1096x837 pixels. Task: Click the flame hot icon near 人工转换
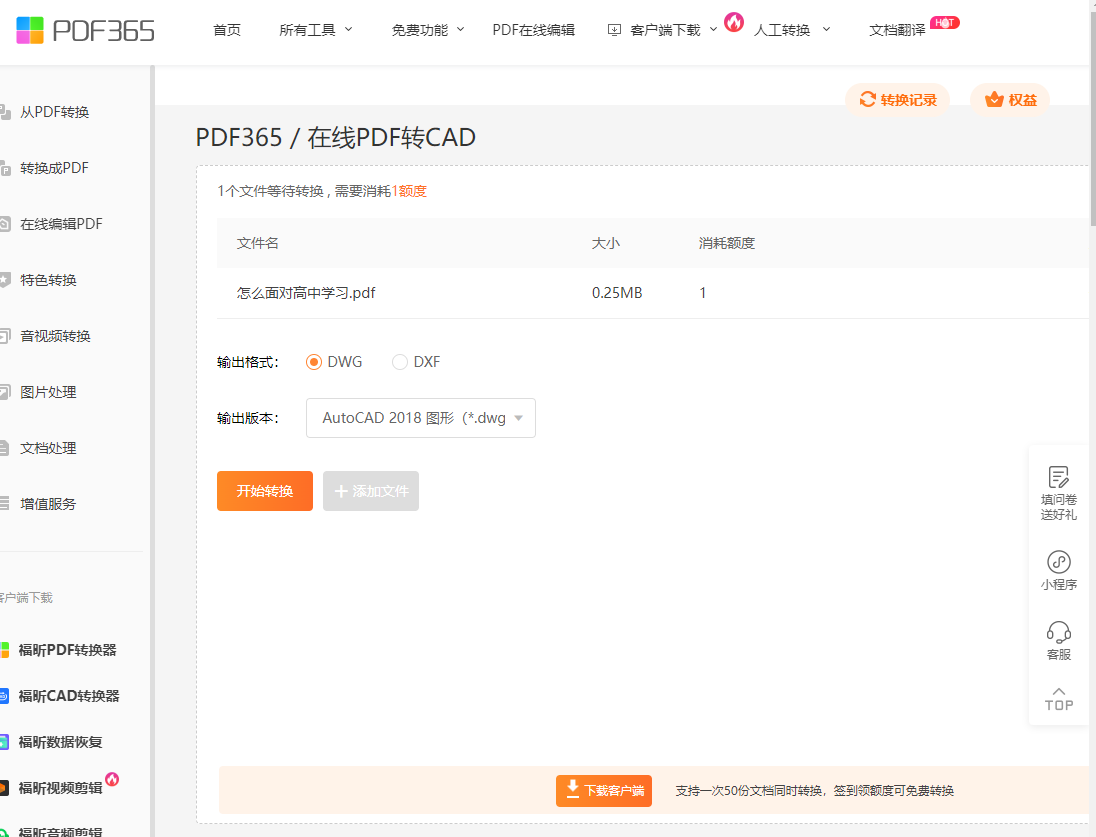[734, 22]
